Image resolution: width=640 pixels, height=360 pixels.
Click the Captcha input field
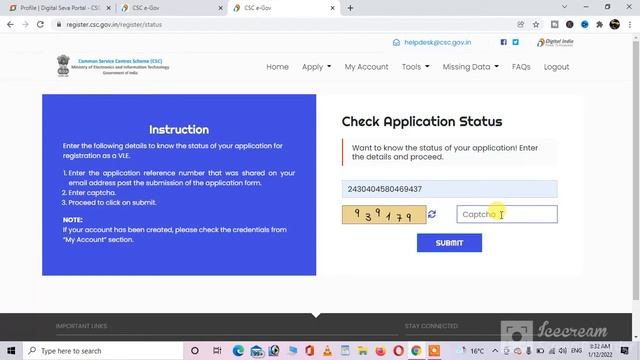[507, 214]
